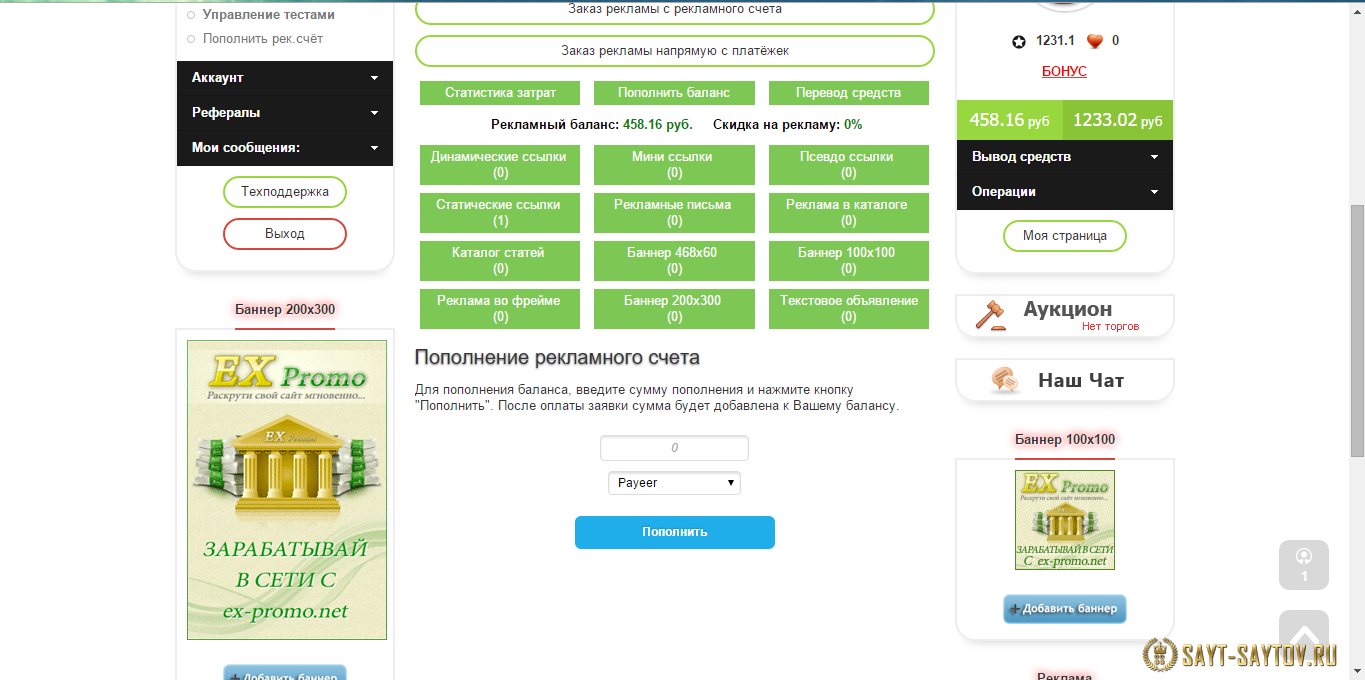Click Добавить баннер under 100x100 banner
This screenshot has width=1365, height=680.
(1064, 609)
